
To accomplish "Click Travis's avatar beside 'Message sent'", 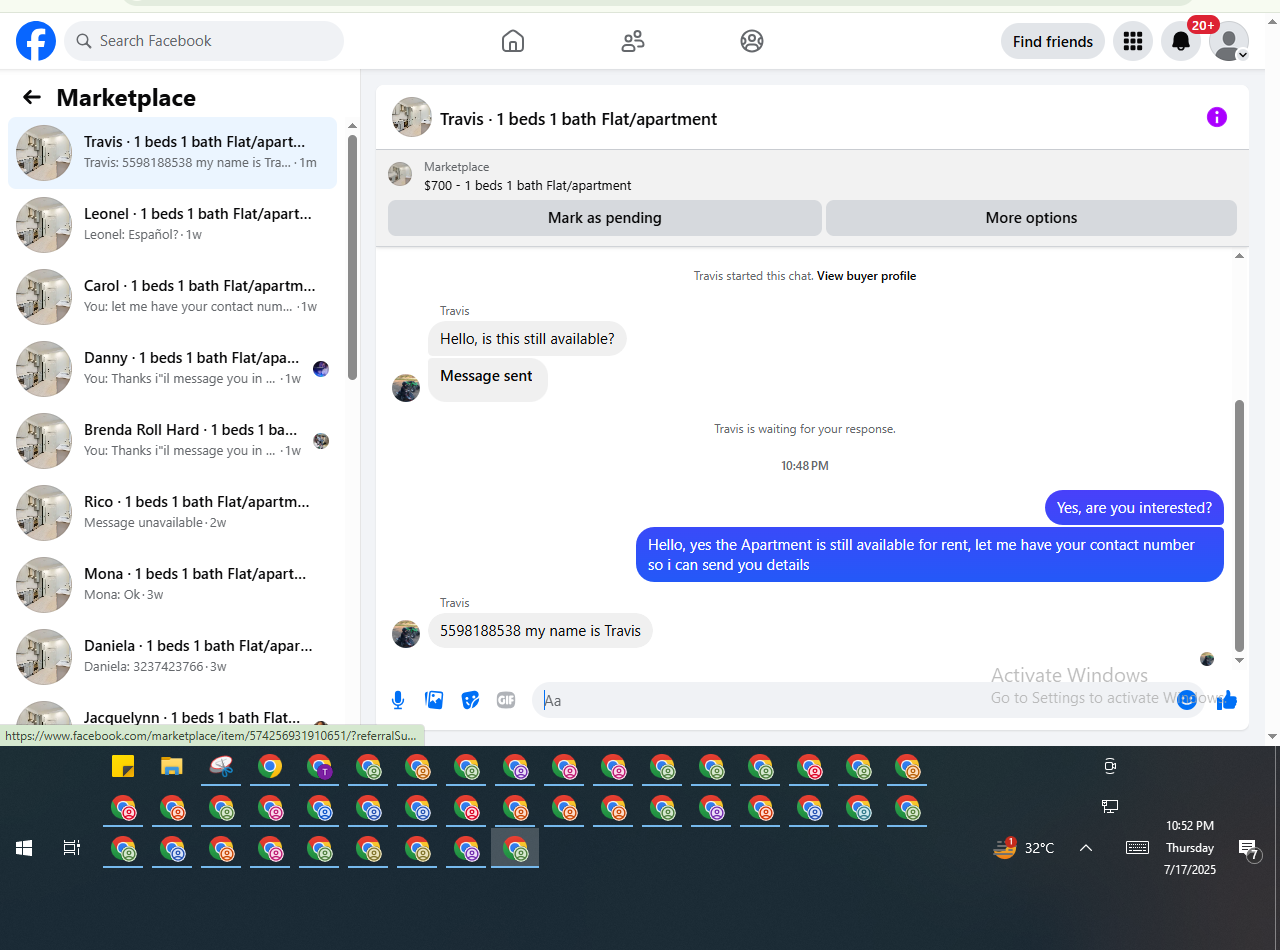I will coord(406,388).
